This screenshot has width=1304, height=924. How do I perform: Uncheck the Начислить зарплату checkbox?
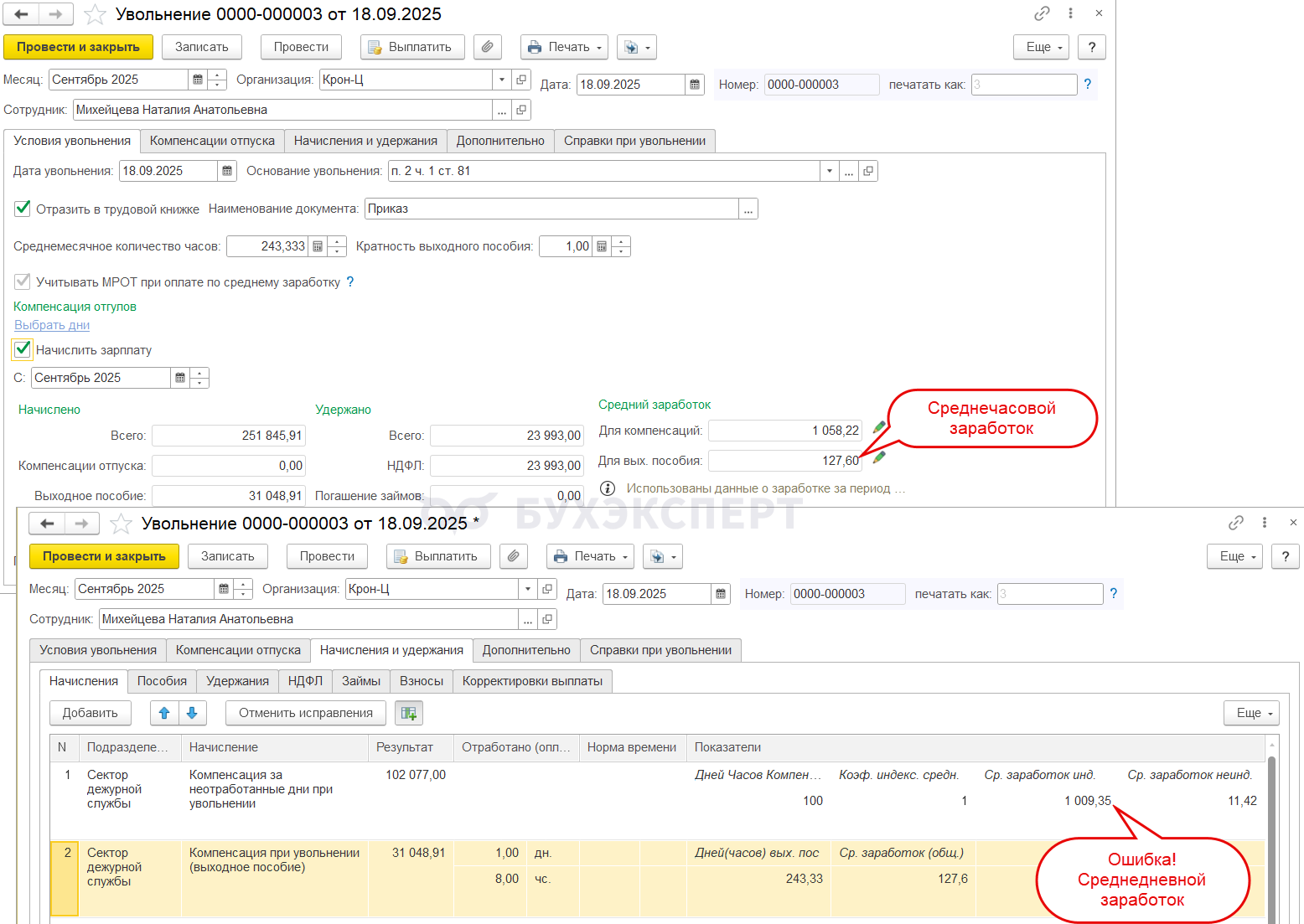[23, 349]
